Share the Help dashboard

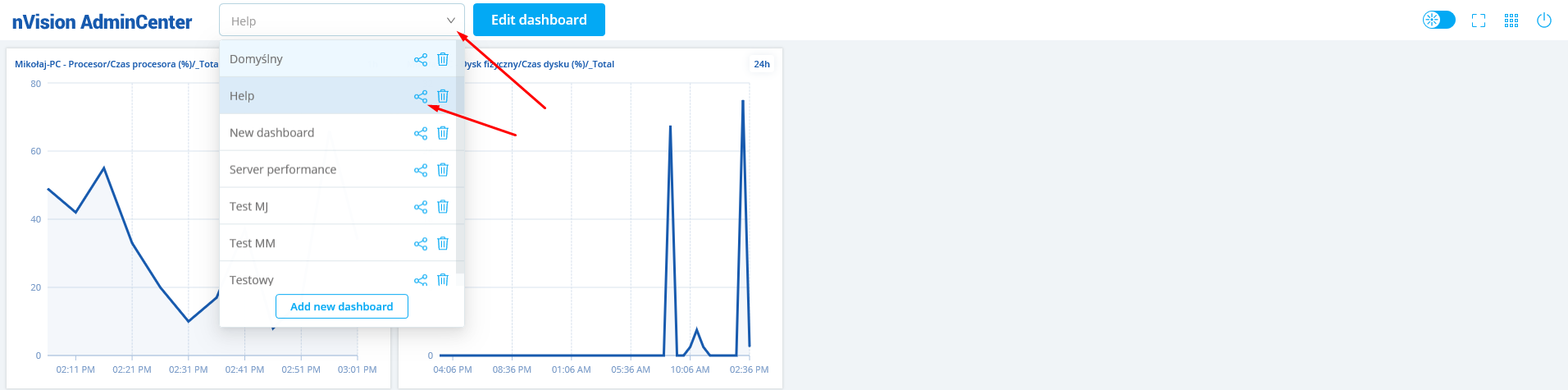pos(421,96)
